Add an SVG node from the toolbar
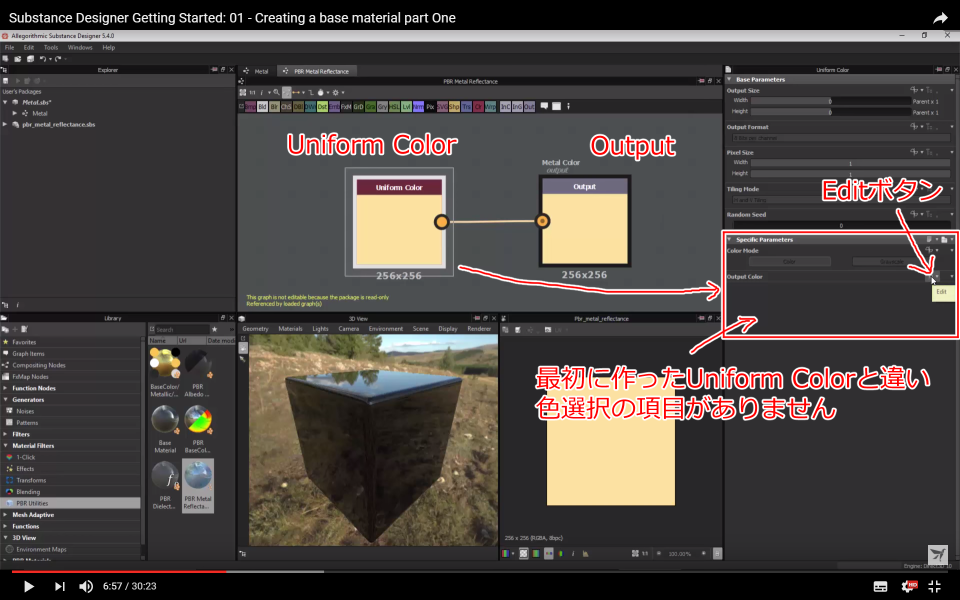The image size is (960, 600). tap(442, 107)
